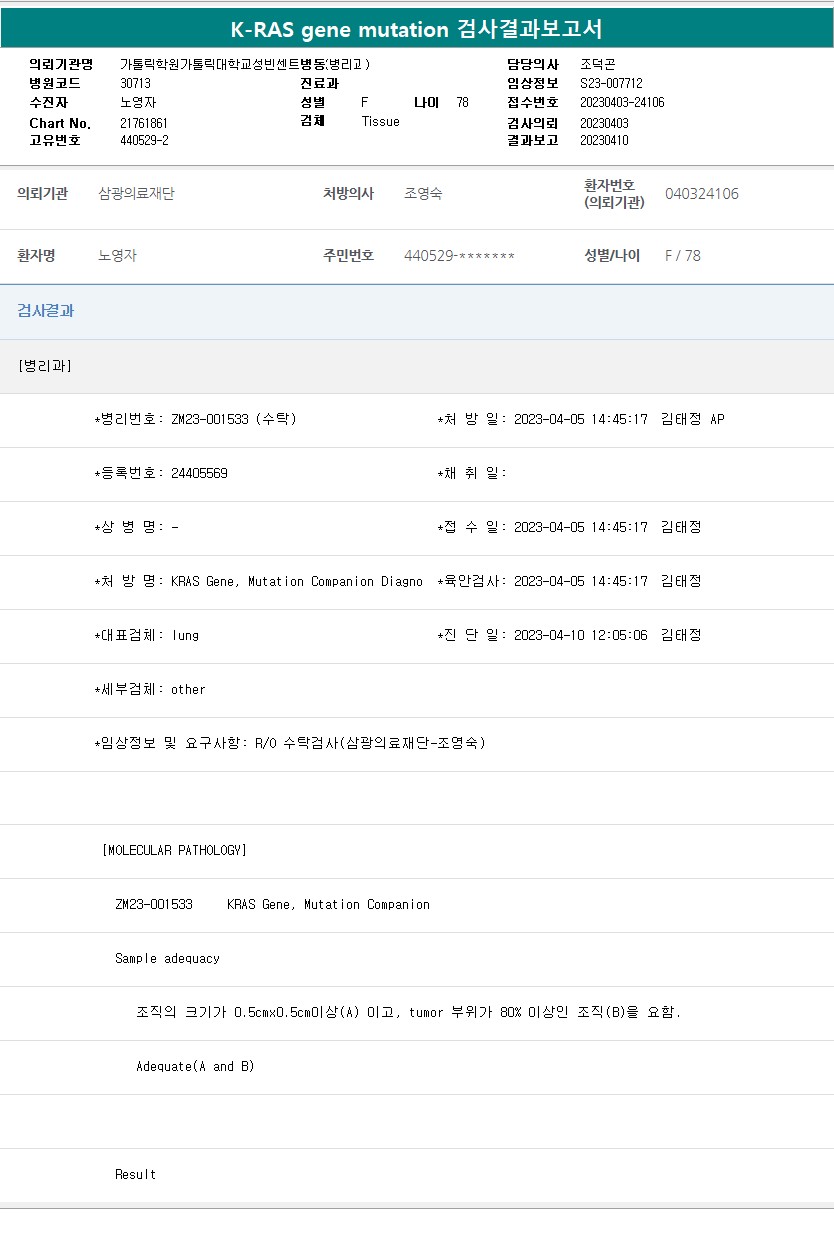The width and height of the screenshot is (834, 1240).
Task: Click 등록번호 24405569
Action: click(x=161, y=473)
